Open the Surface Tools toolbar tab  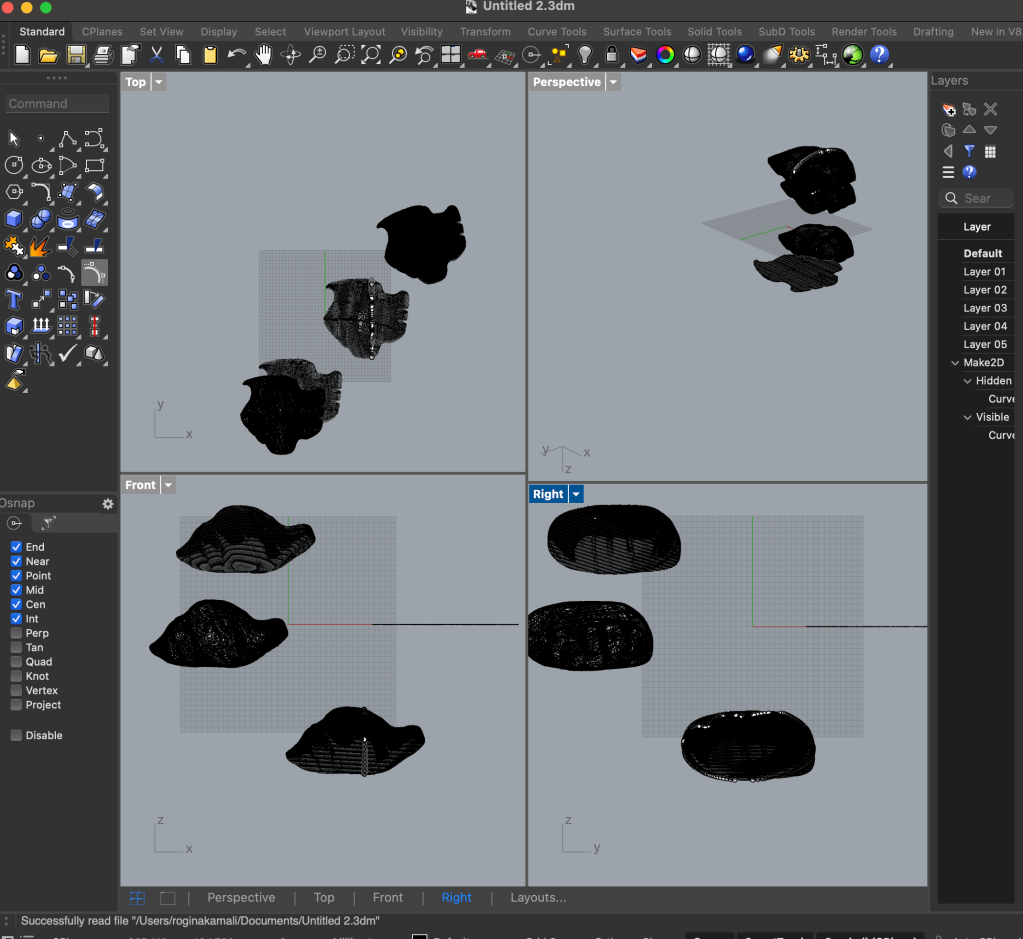coord(637,32)
